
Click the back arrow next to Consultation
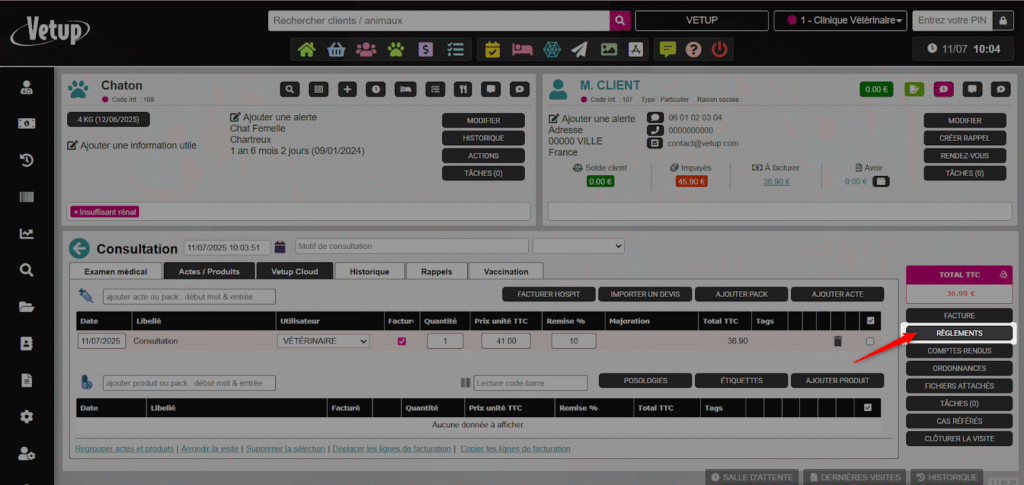click(79, 248)
